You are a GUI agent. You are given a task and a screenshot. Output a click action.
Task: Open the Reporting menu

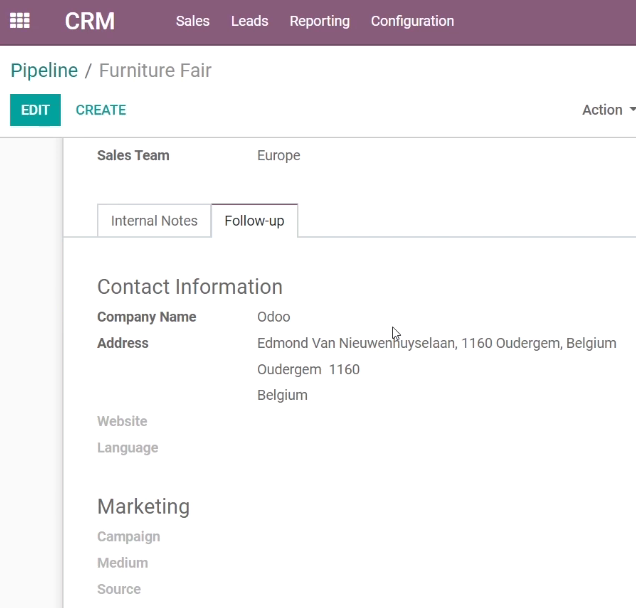[320, 21]
